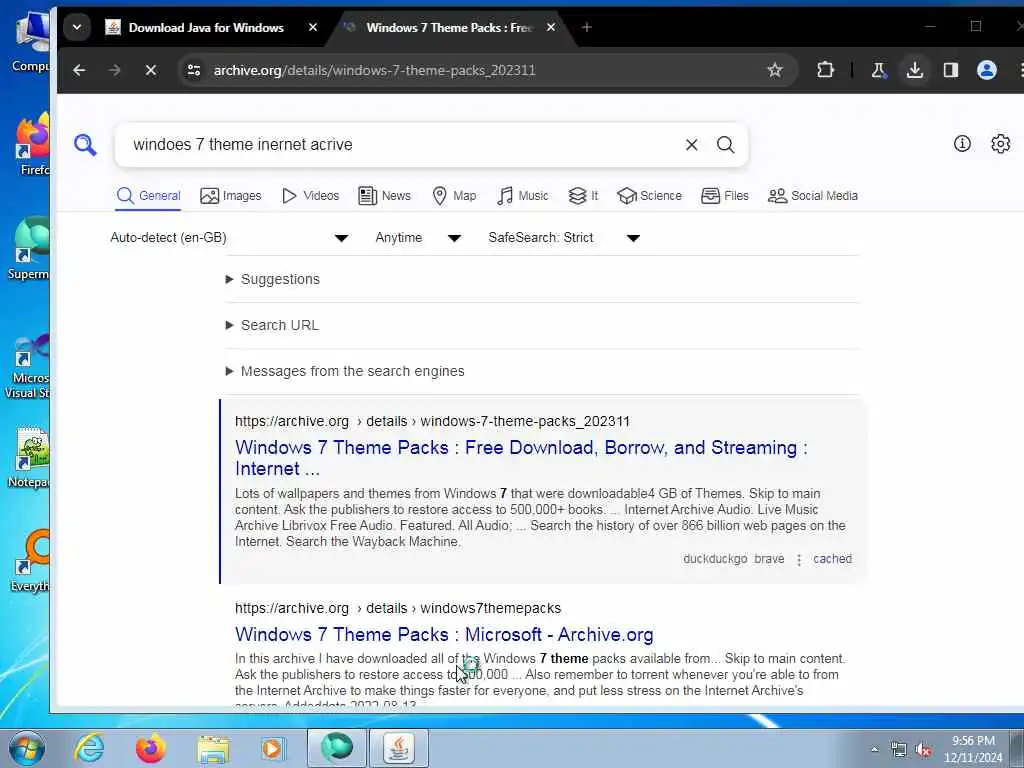Click the address bar URL
Image resolution: width=1024 pixels, height=768 pixels.
tap(374, 70)
